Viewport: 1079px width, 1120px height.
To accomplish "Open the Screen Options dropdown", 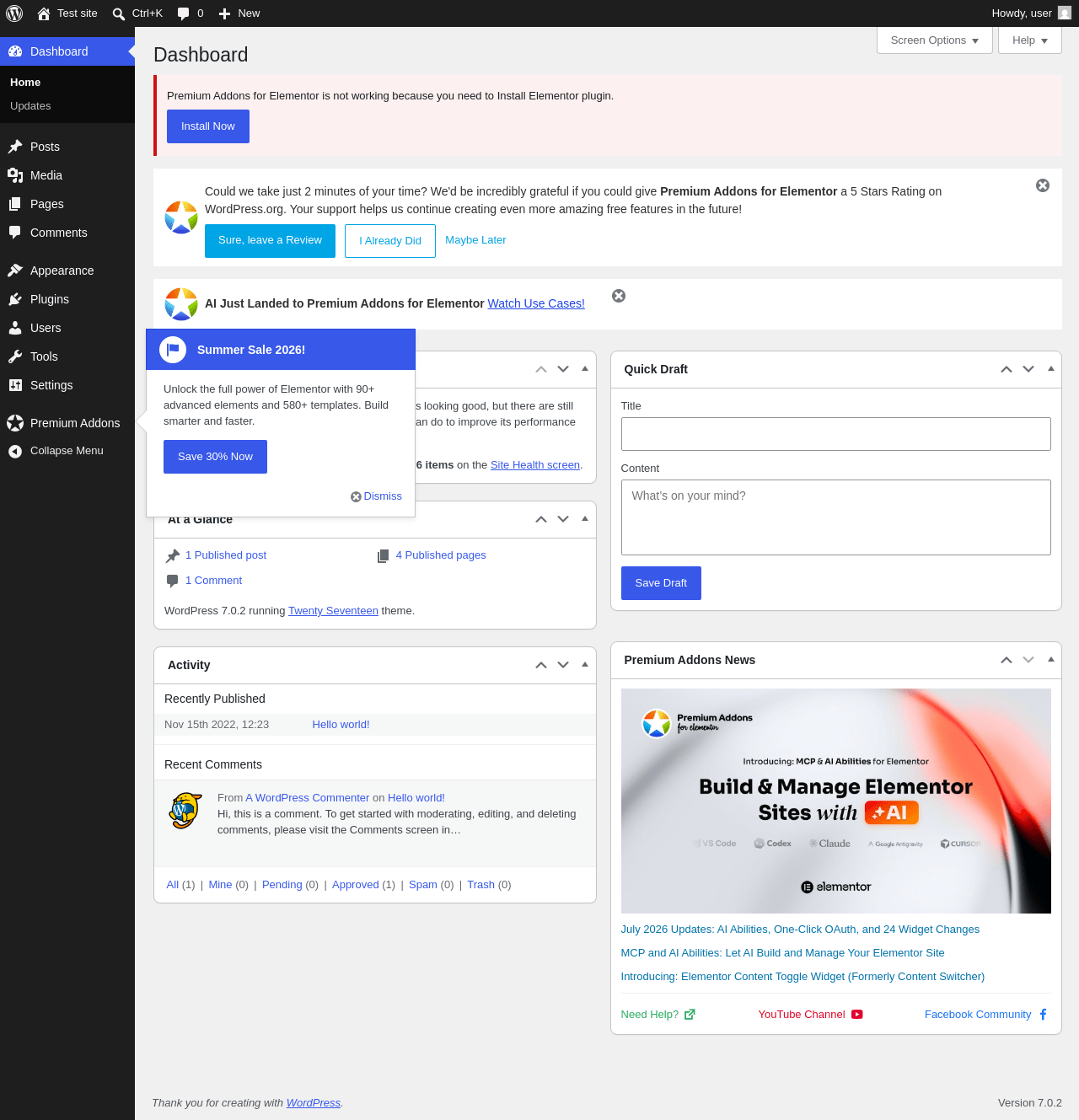I will [x=935, y=40].
